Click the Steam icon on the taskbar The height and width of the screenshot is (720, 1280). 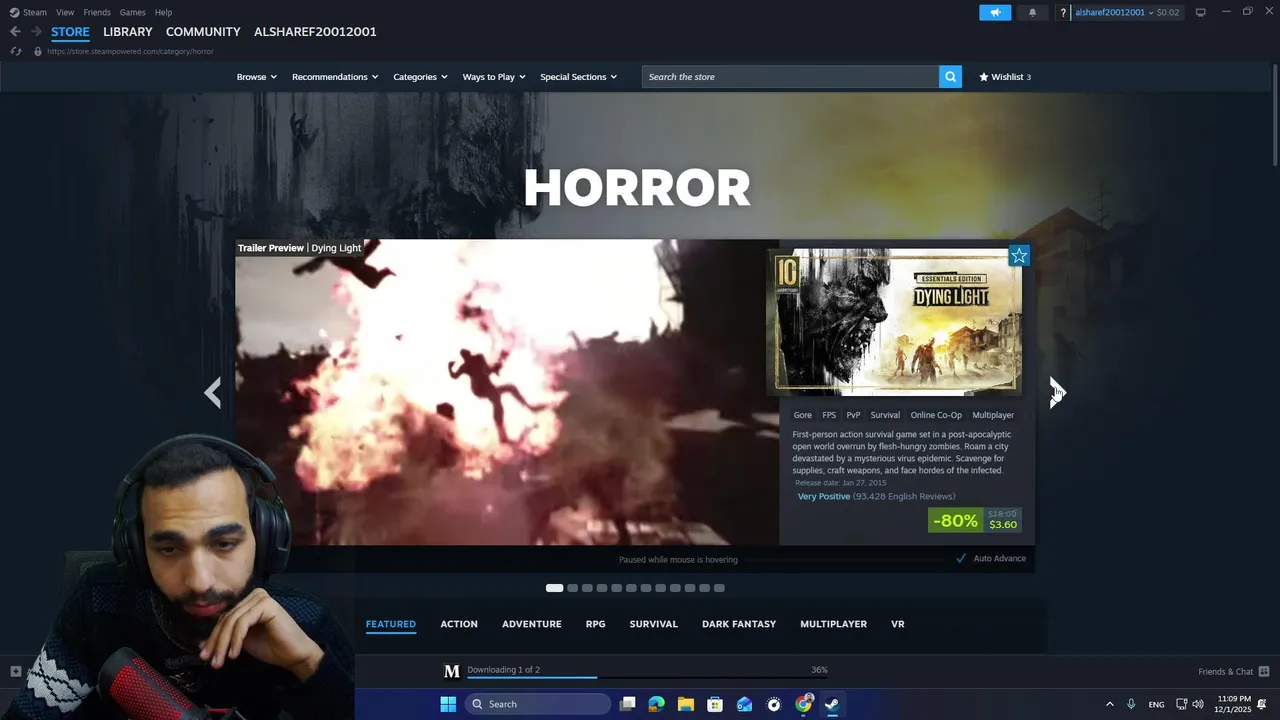pyautogui.click(x=832, y=704)
